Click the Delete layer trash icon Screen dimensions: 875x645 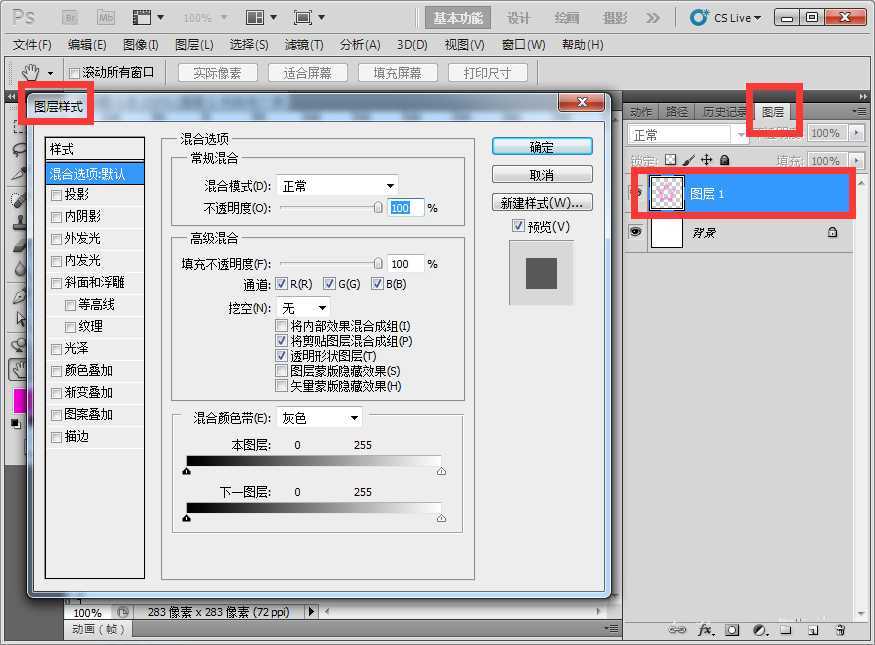pyautogui.click(x=840, y=630)
